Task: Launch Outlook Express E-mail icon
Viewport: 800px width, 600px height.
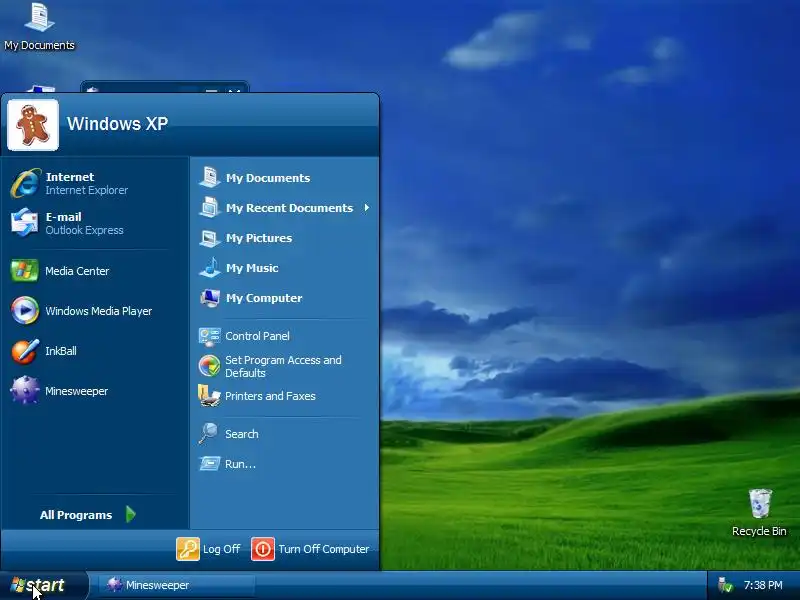Action: [x=24, y=222]
